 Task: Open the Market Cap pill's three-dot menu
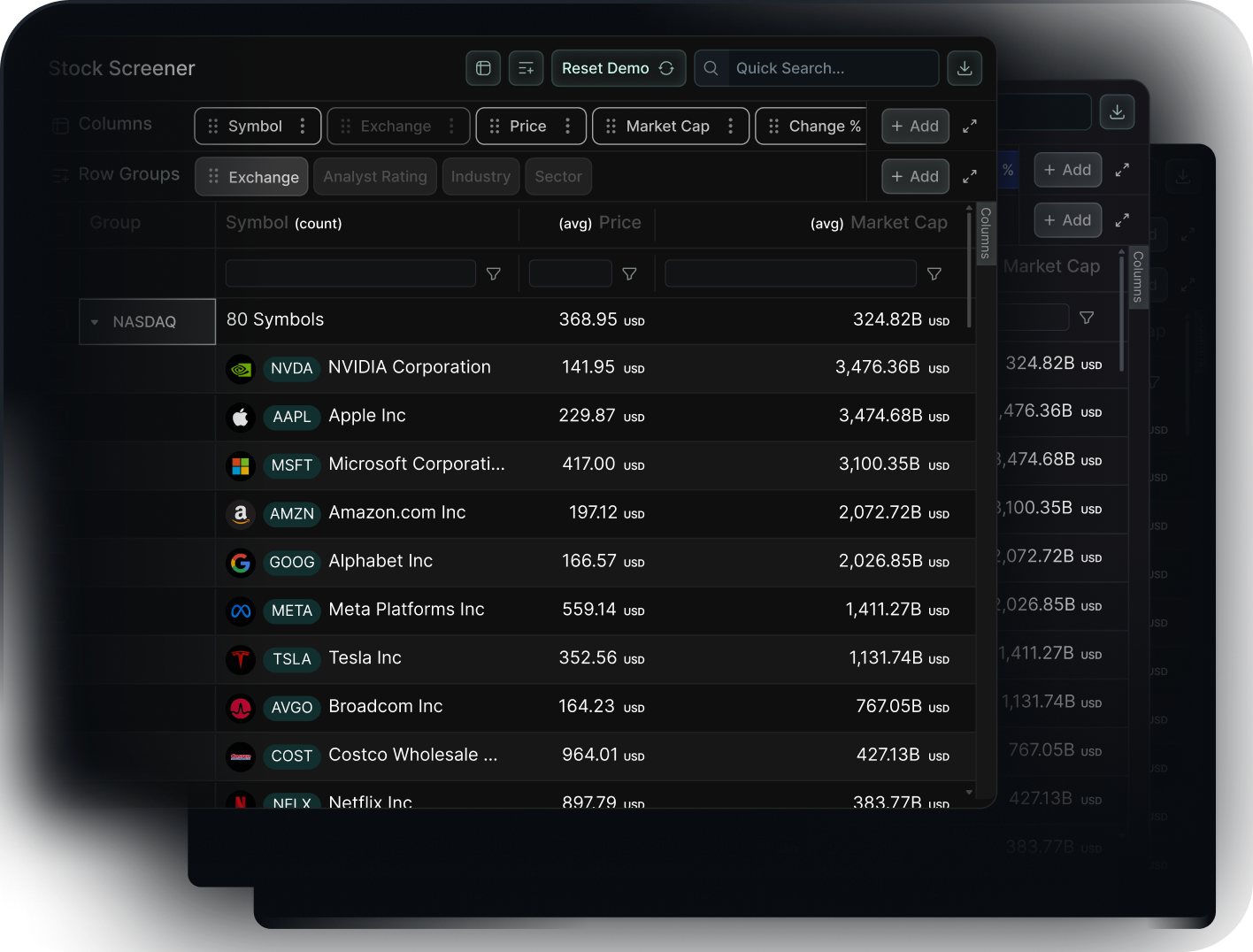(731, 126)
